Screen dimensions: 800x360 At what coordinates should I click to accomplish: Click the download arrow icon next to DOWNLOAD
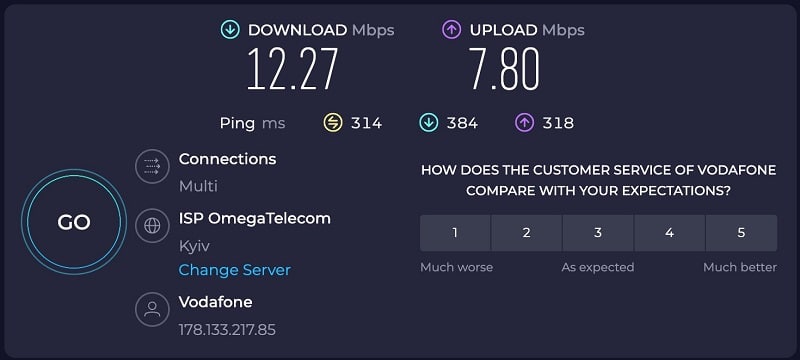[230, 30]
